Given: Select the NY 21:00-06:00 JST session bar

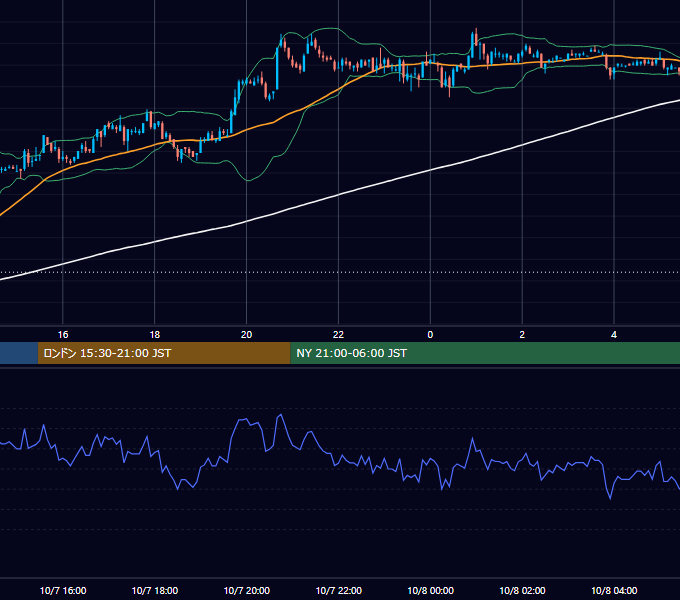Looking at the screenshot, I should click(485, 353).
